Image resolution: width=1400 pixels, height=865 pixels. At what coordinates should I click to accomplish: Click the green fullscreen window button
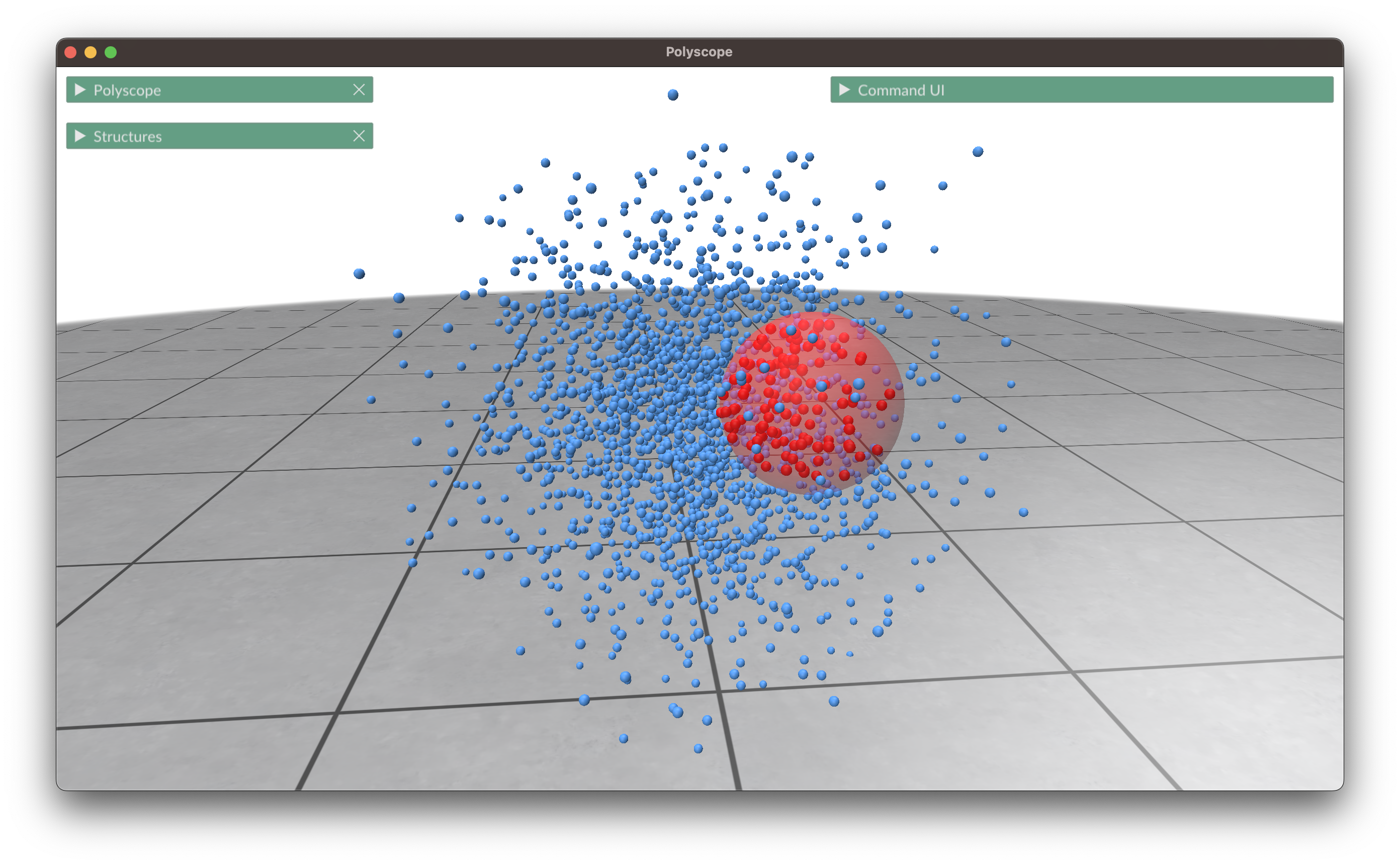pyautogui.click(x=111, y=53)
